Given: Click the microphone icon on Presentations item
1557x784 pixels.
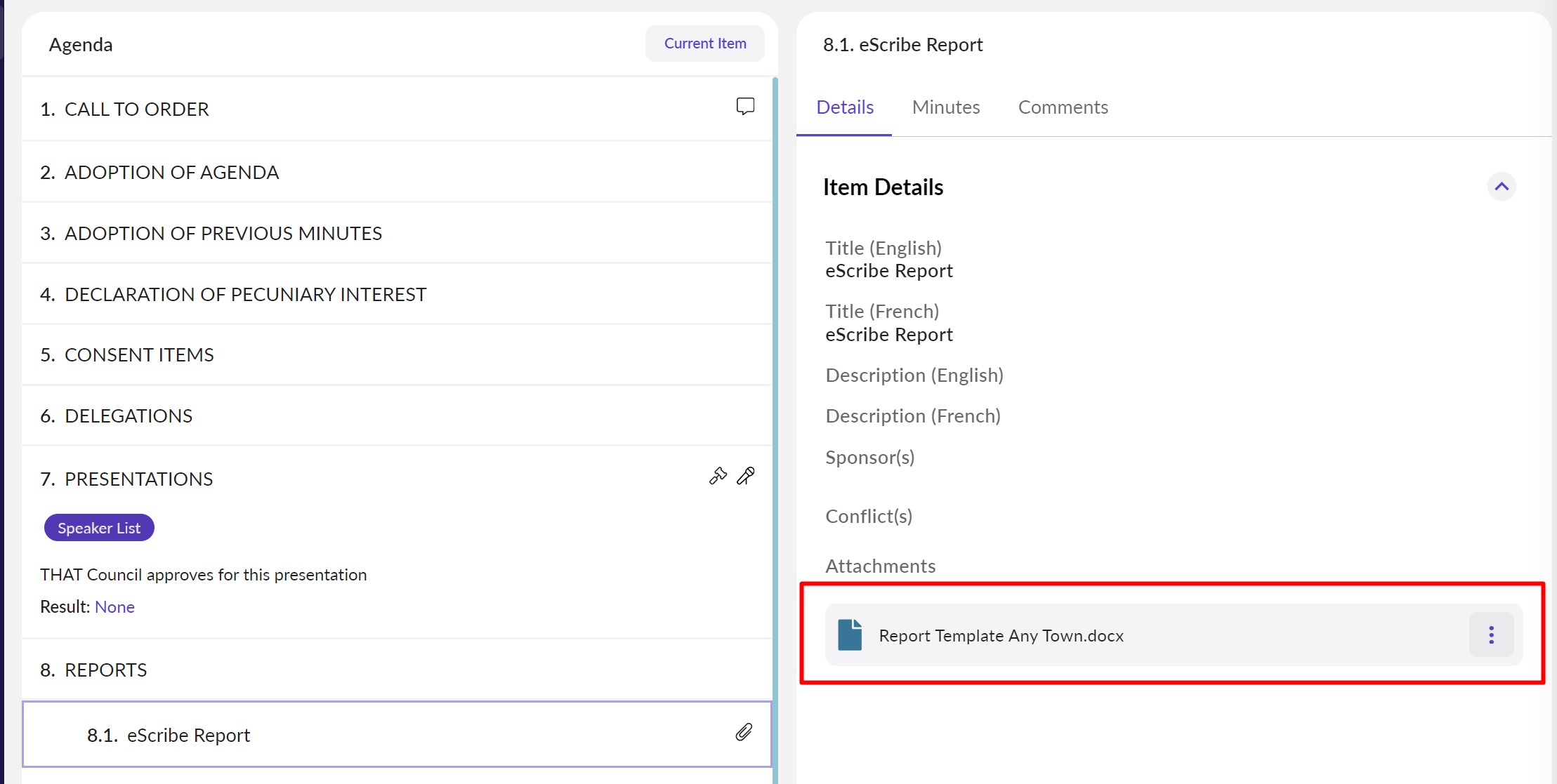Looking at the screenshot, I should point(746,477).
